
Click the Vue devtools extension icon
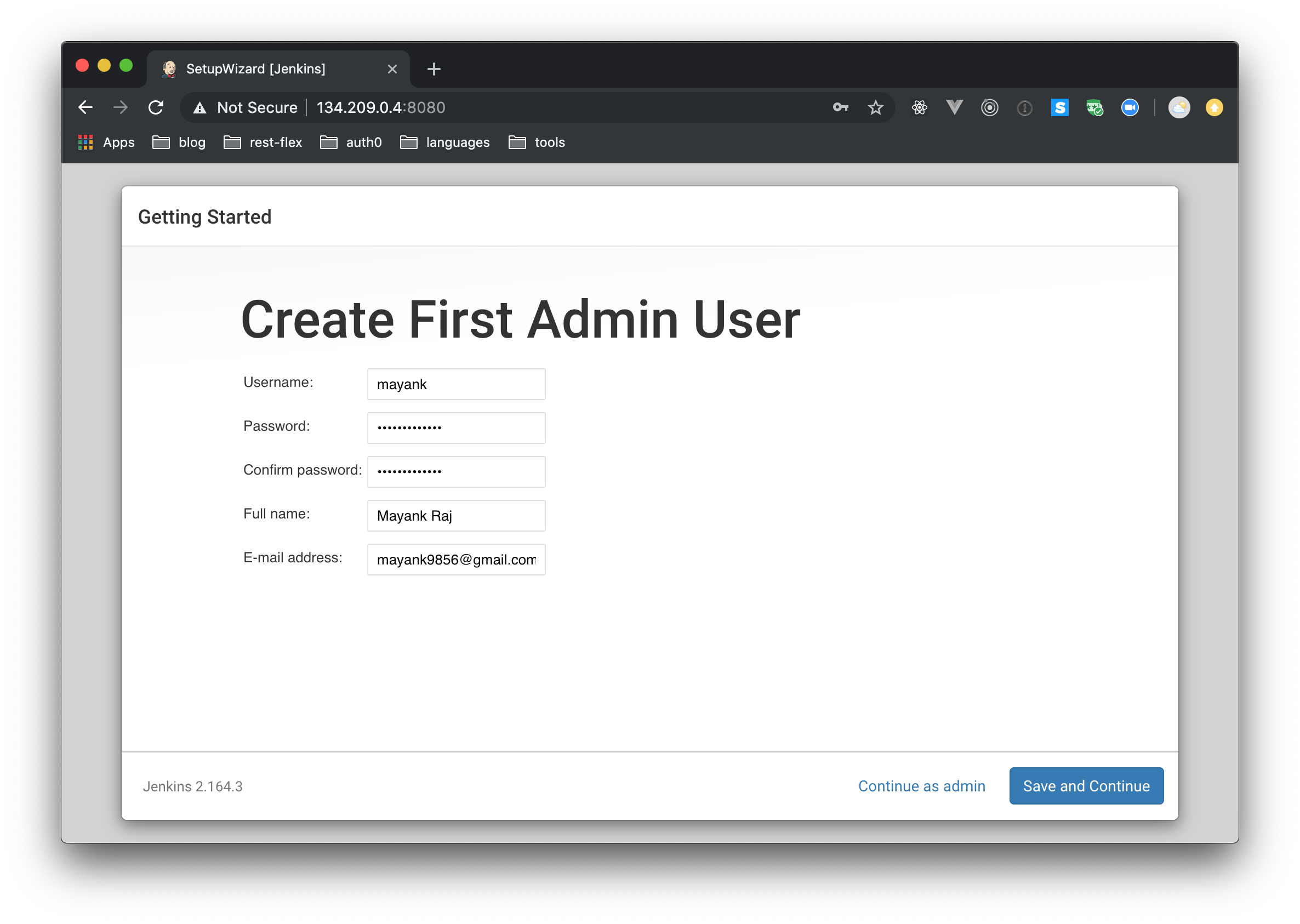pos(954,107)
